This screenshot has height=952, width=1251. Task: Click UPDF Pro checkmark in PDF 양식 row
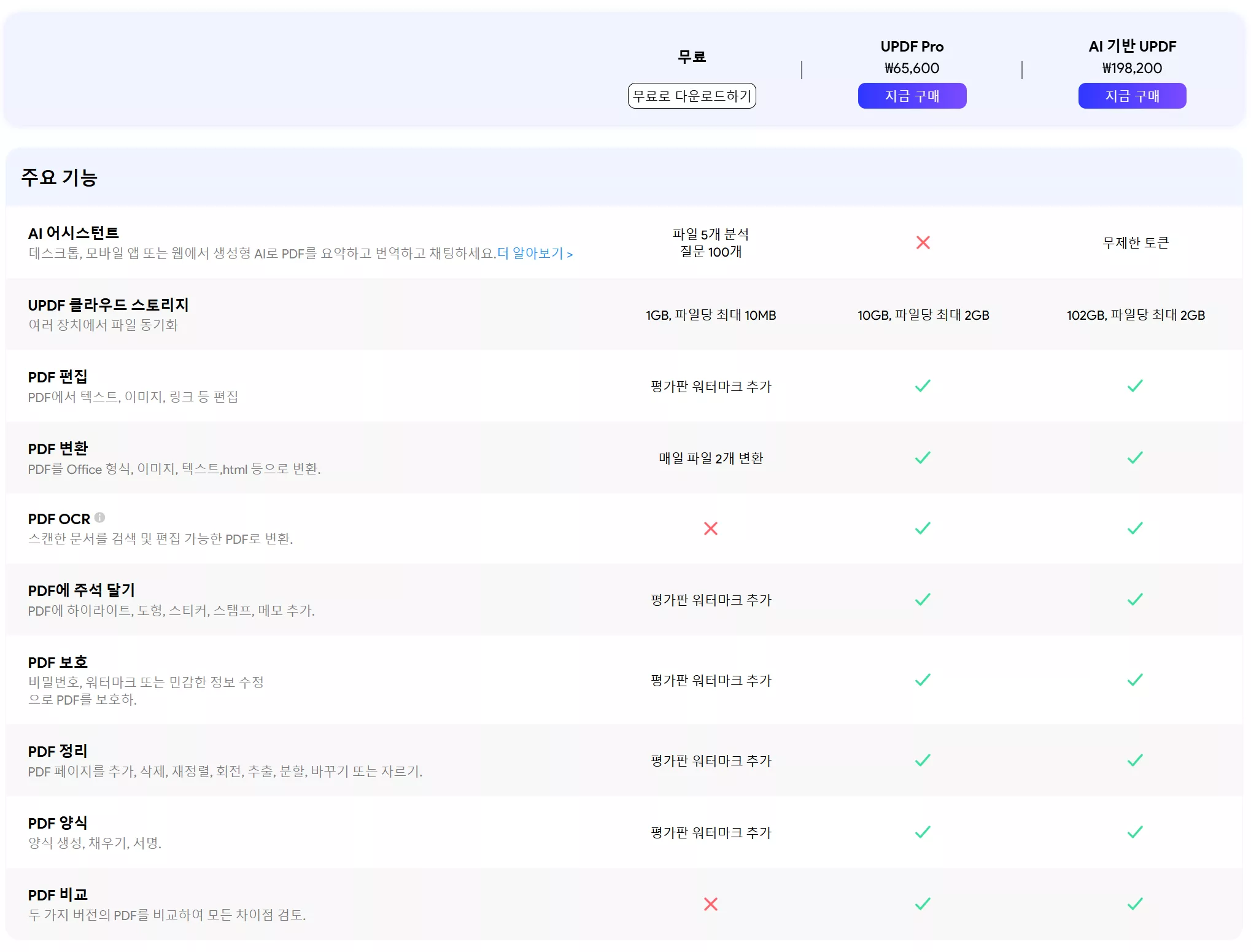(923, 832)
